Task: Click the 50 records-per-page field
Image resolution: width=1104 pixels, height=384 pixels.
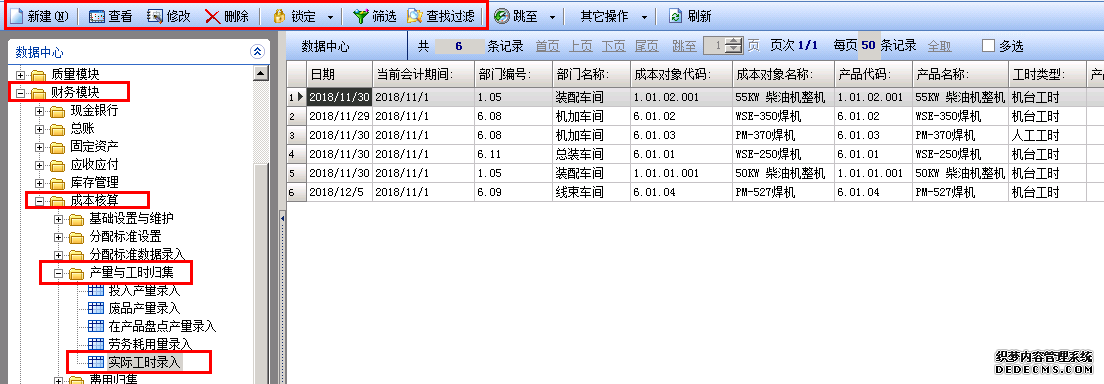Action: pyautogui.click(x=868, y=46)
